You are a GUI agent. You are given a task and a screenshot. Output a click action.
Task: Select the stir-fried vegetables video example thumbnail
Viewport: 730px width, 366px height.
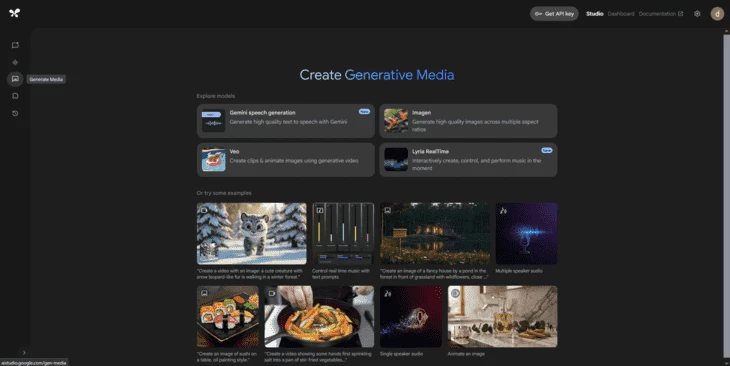pyautogui.click(x=319, y=317)
